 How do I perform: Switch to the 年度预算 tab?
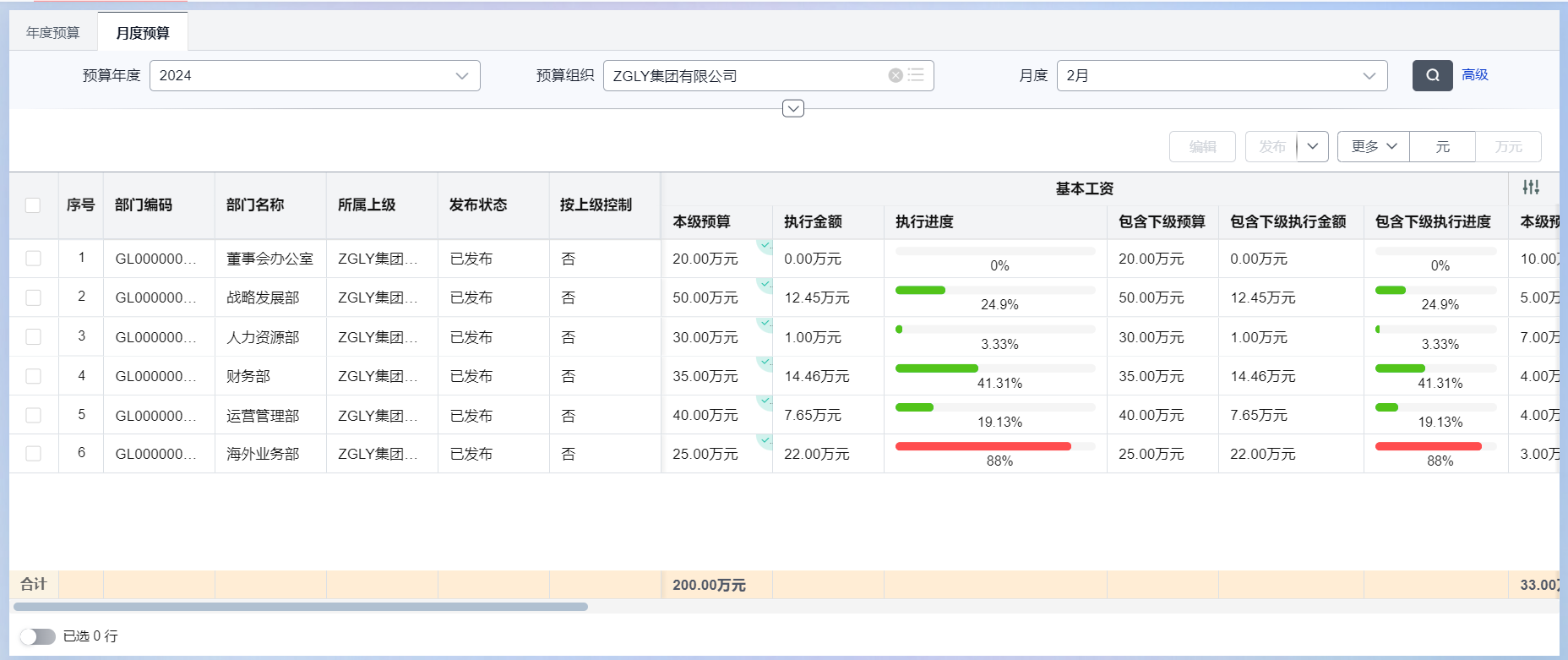pos(53,33)
